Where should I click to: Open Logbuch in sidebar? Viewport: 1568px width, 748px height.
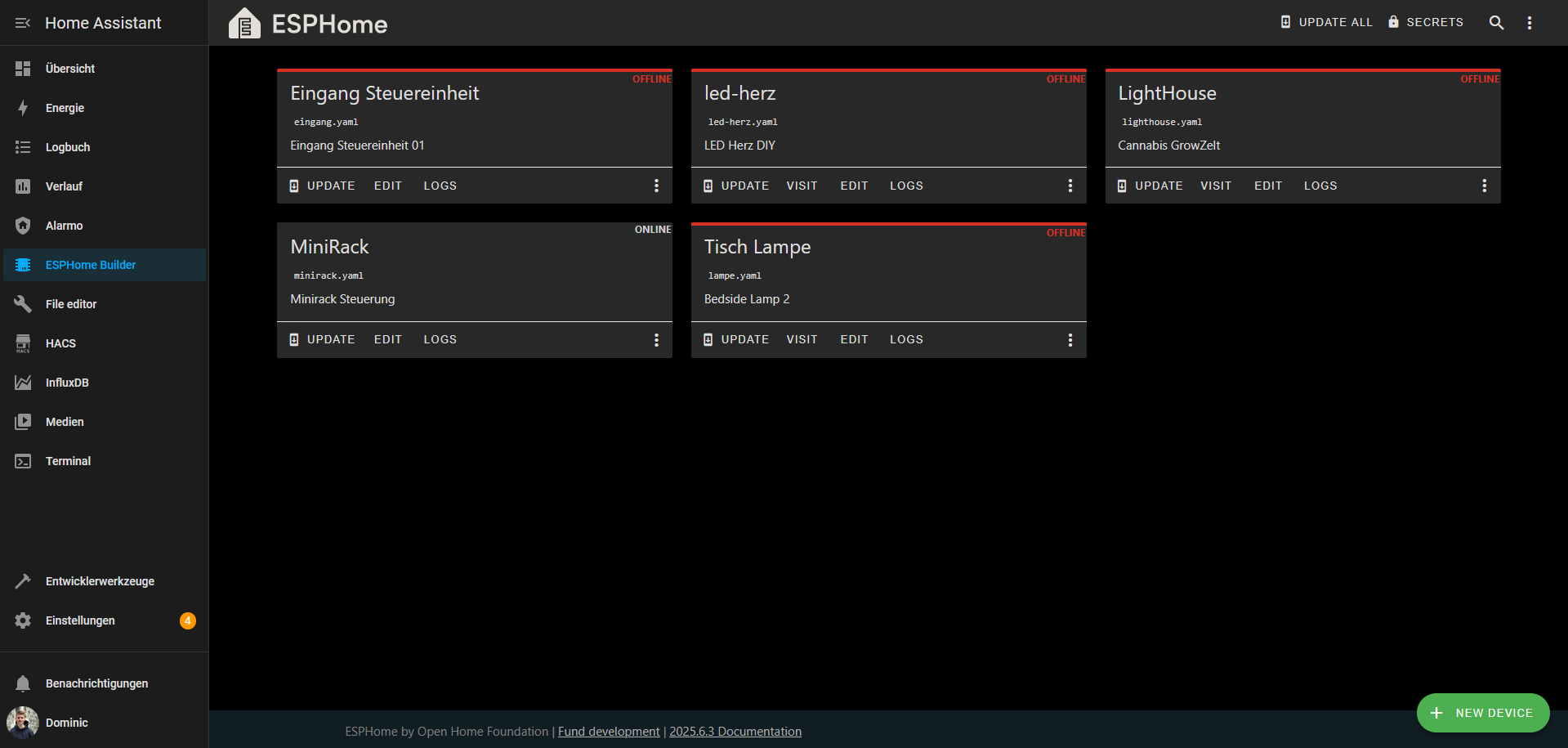coord(105,147)
